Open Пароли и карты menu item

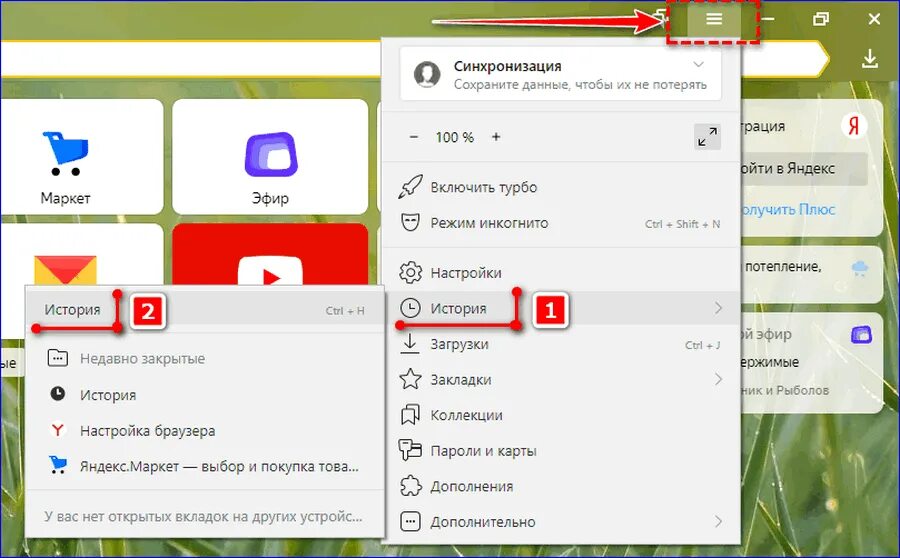560,450
